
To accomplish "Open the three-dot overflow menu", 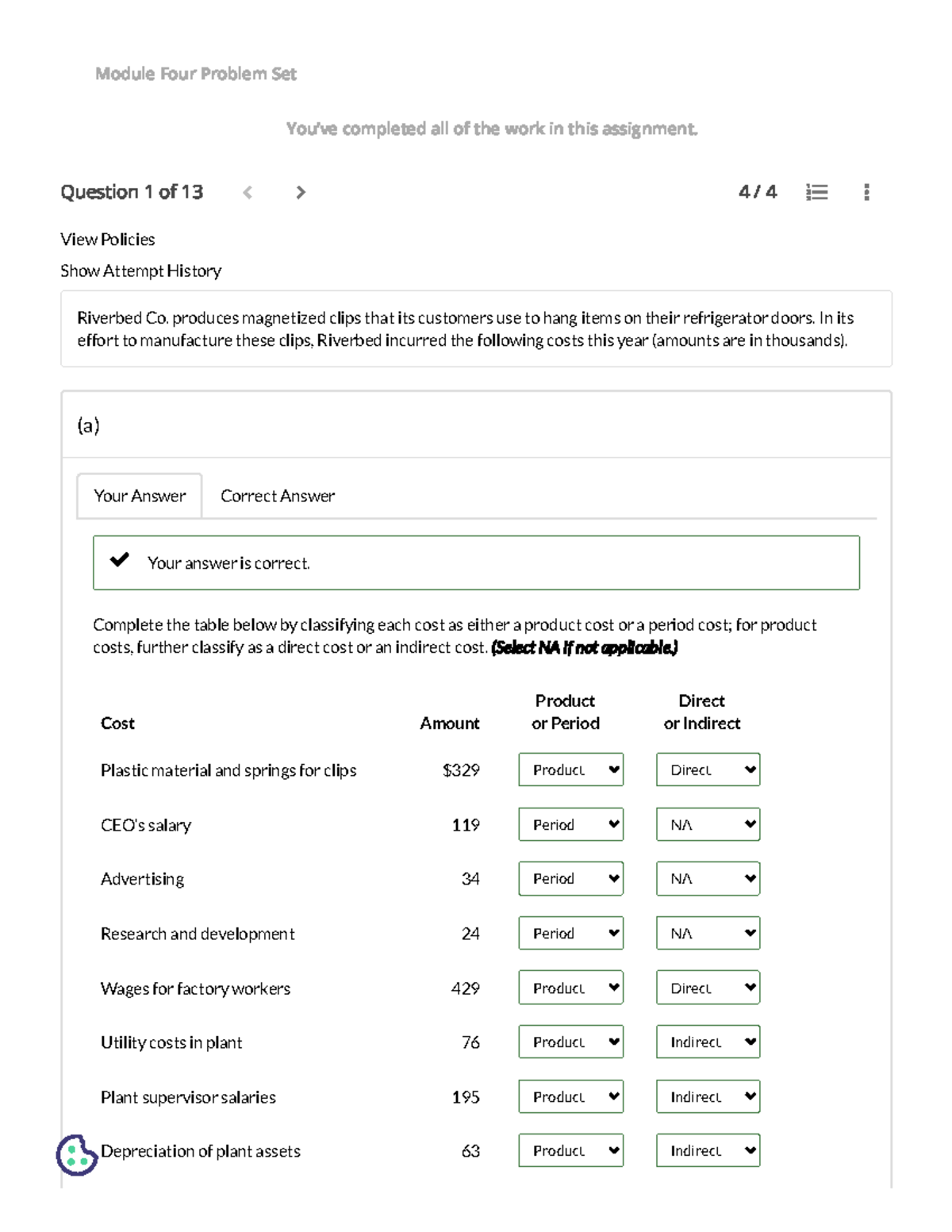I will click(866, 192).
